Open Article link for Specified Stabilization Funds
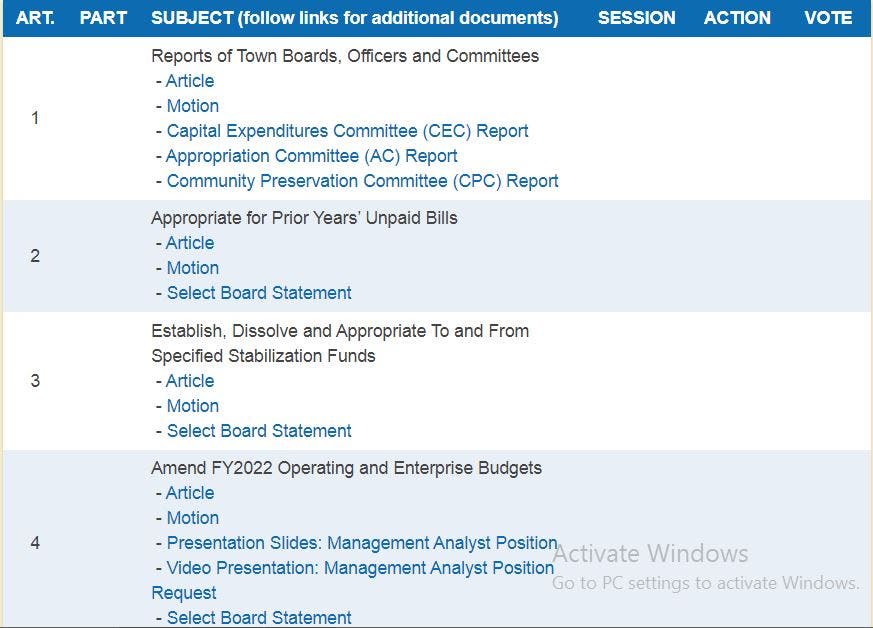The height and width of the screenshot is (628, 873). (190, 381)
